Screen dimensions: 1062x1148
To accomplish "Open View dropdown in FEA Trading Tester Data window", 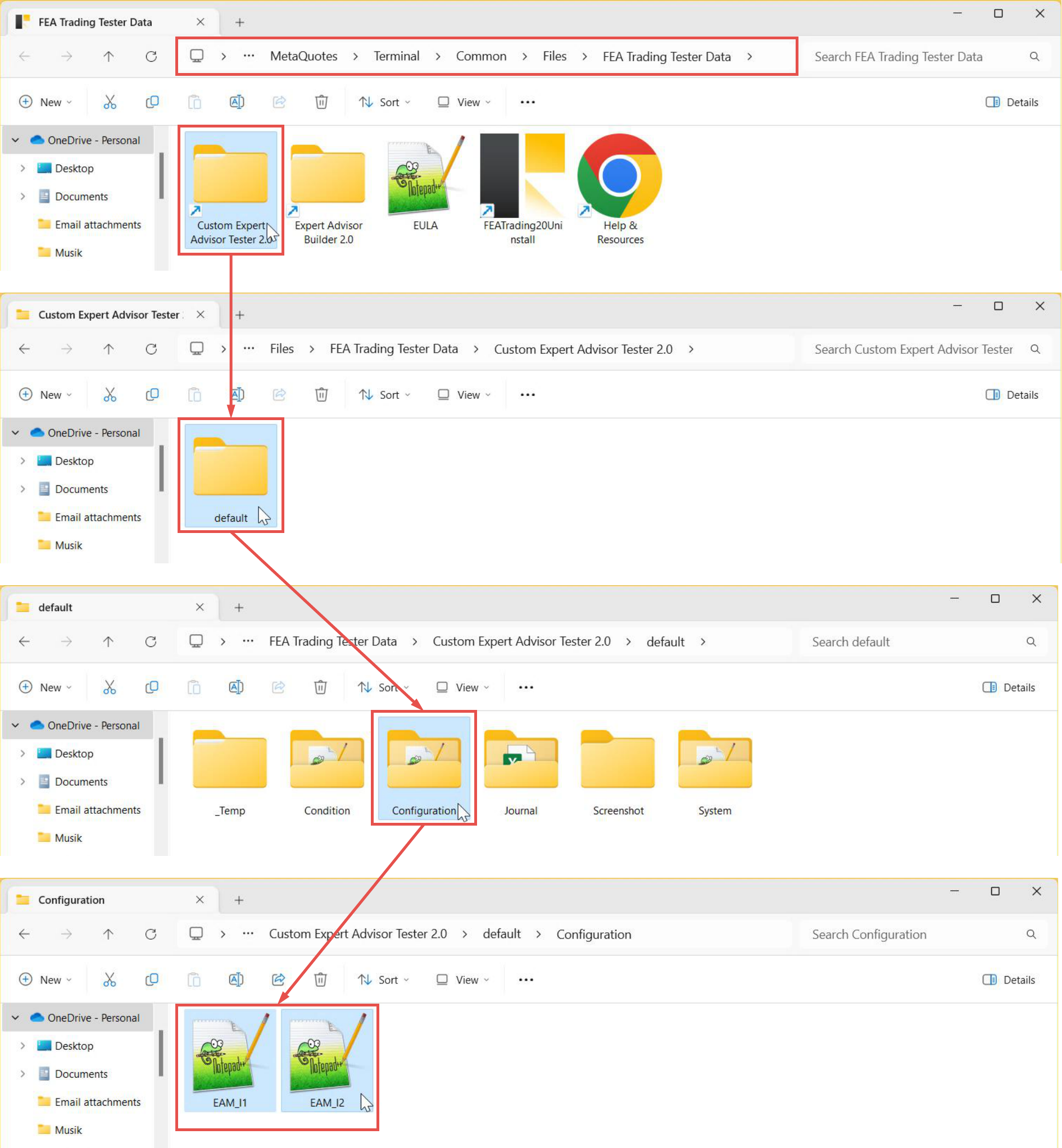I will [x=464, y=102].
